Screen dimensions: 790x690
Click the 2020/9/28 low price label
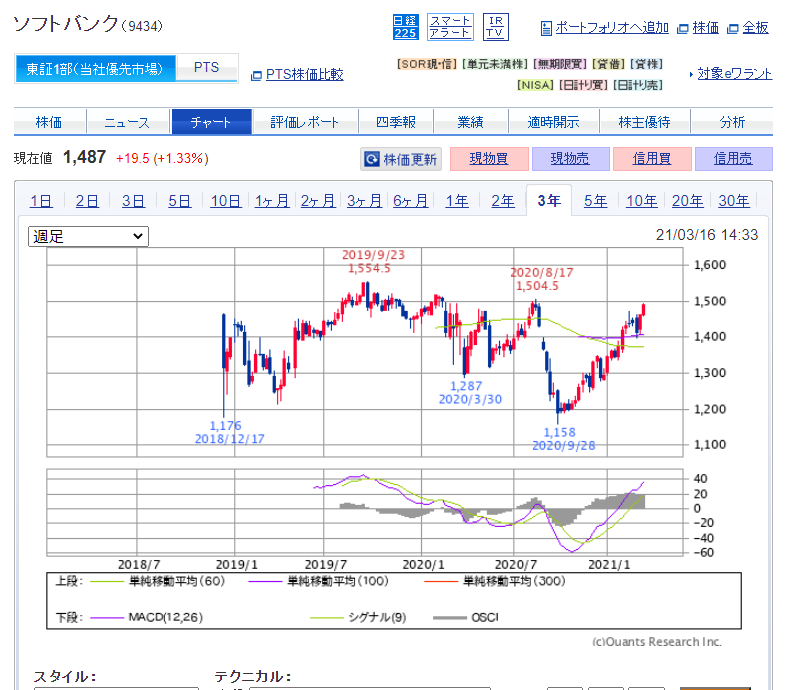coord(564,439)
